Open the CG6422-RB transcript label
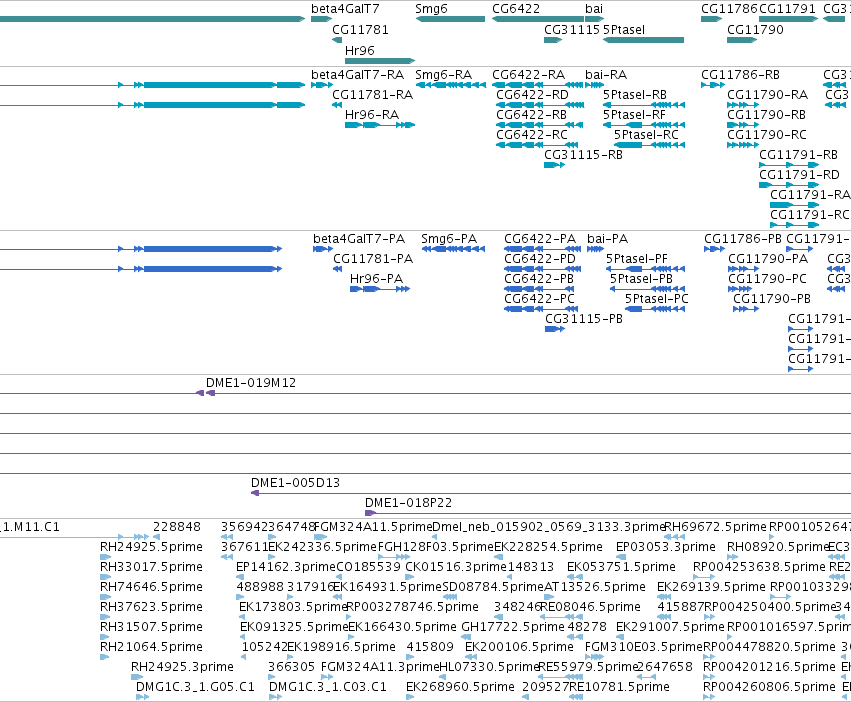The height and width of the screenshot is (702, 851). (531, 115)
